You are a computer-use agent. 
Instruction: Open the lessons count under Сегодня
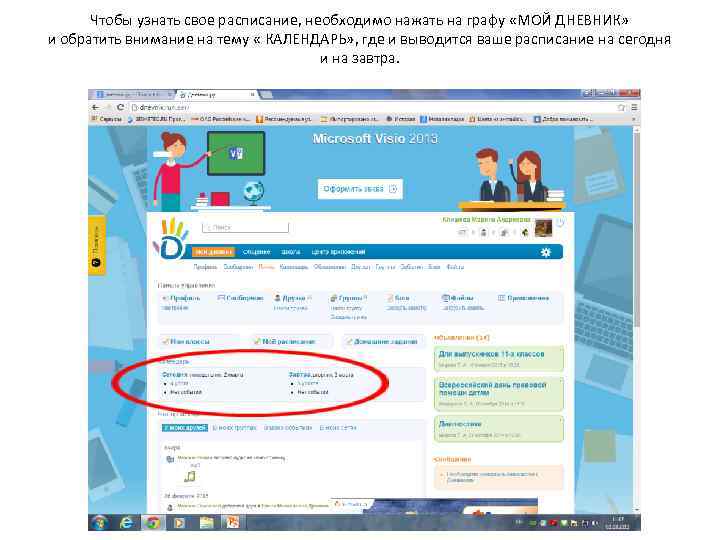pyautogui.click(x=179, y=383)
